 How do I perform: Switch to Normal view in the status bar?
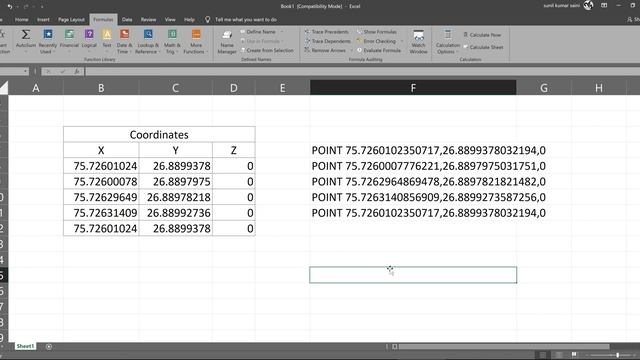(543, 355)
